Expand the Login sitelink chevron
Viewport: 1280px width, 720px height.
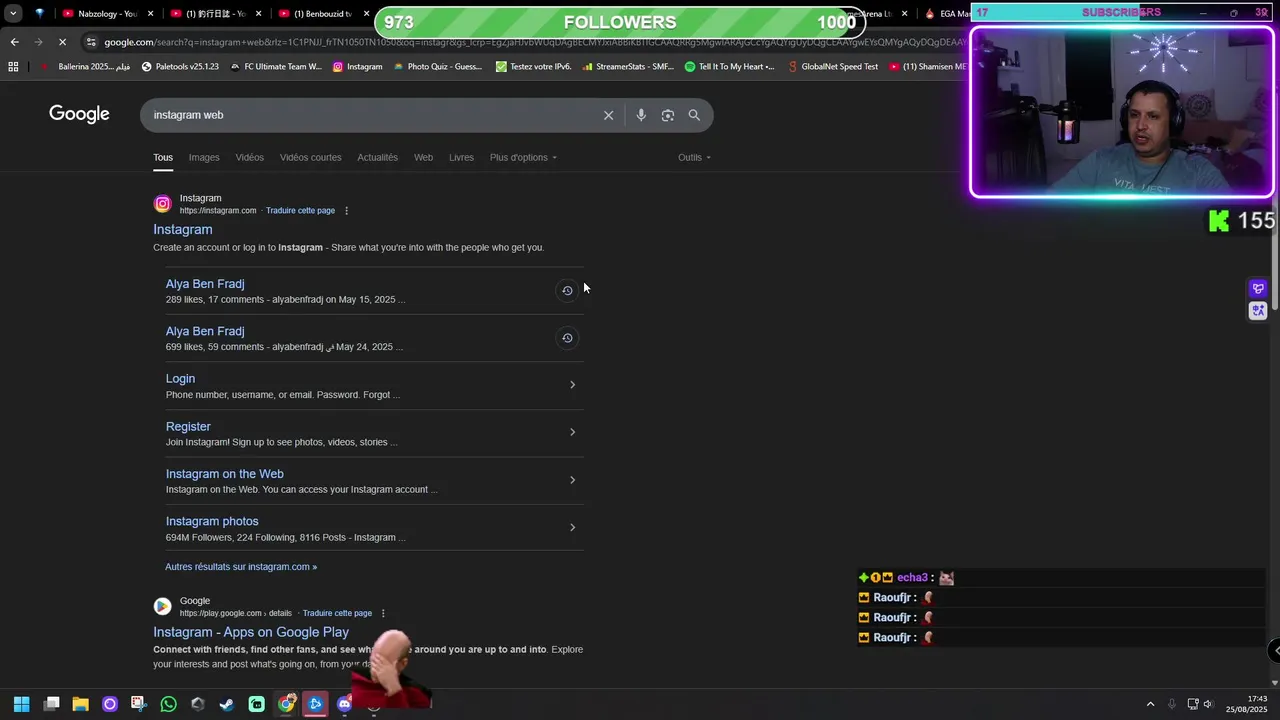tap(572, 385)
